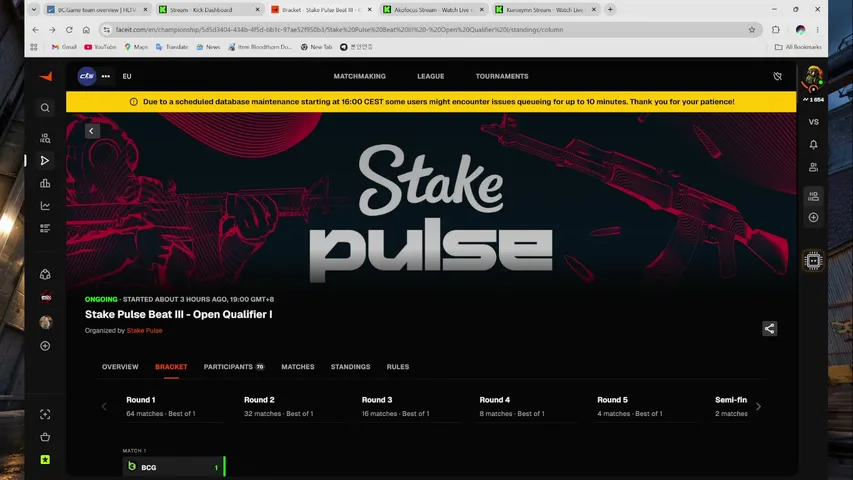This screenshot has width=853, height=480.
Task: Select the BRACKET tab
Action: (171, 367)
